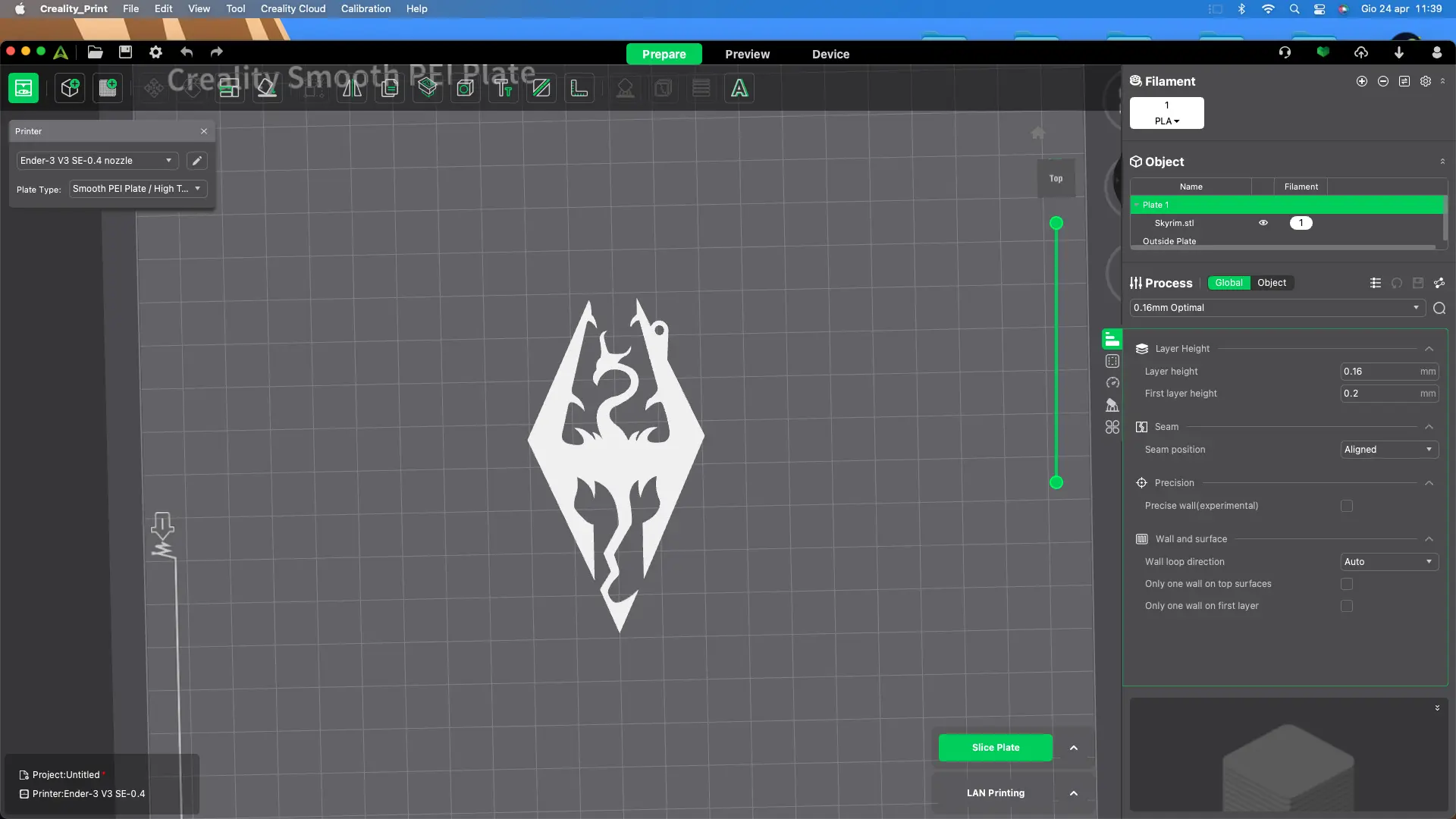This screenshot has height=819, width=1456.
Task: Click the Add plate icon
Action: click(108, 88)
